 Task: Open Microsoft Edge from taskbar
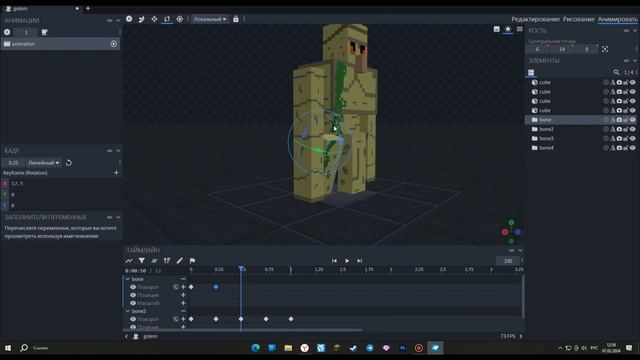pyautogui.click(x=256, y=348)
